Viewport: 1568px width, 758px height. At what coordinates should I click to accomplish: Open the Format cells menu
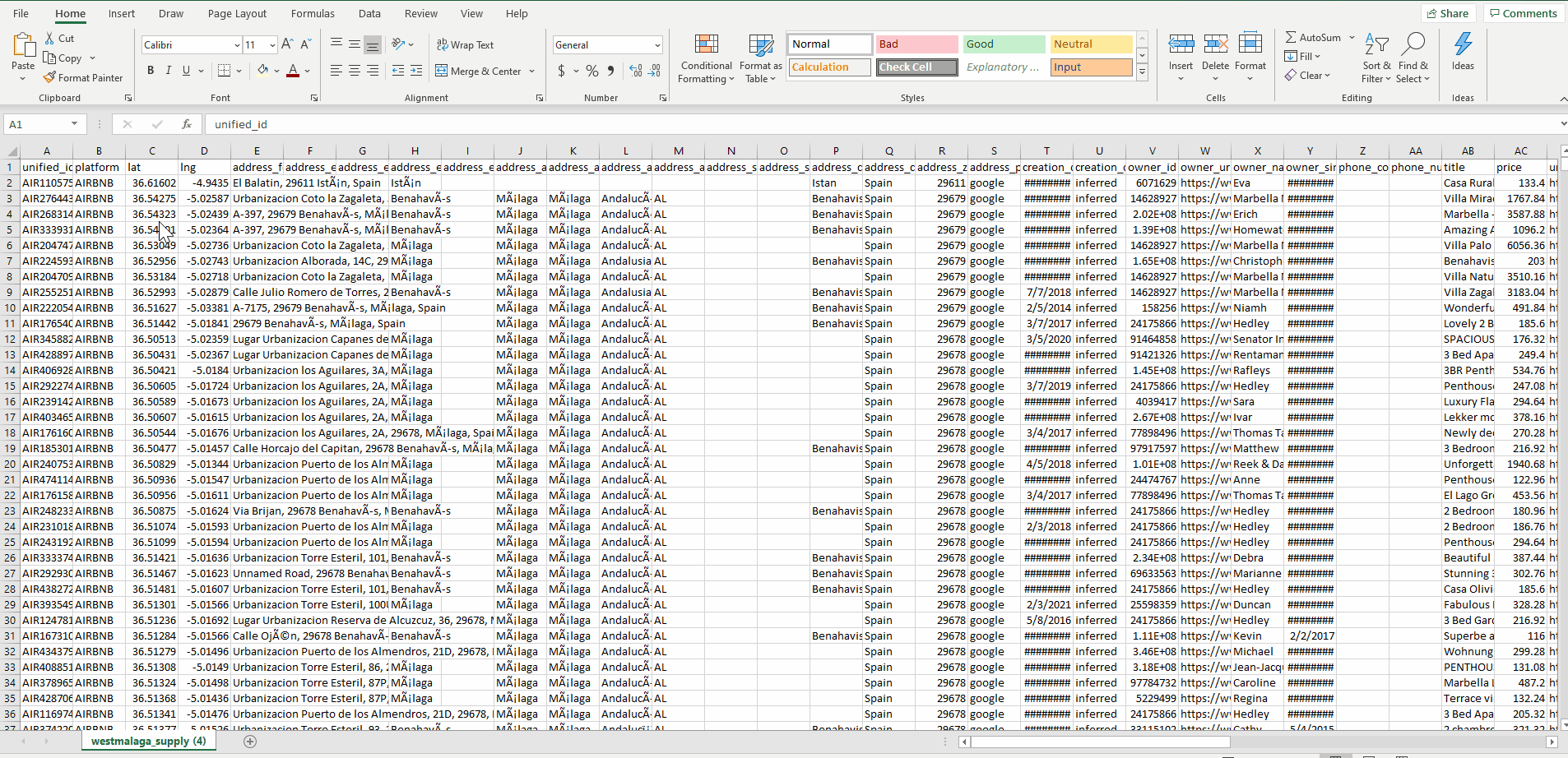[1250, 58]
